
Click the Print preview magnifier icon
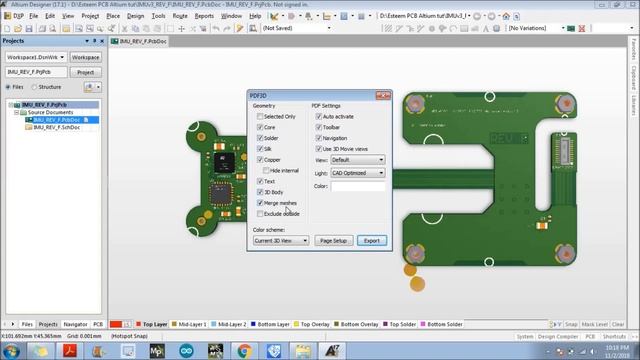(53, 29)
